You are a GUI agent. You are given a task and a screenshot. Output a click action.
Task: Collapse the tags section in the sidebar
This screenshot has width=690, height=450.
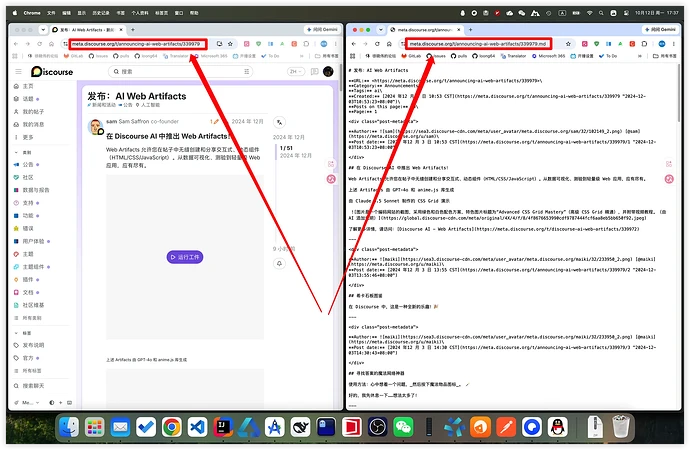point(16,333)
